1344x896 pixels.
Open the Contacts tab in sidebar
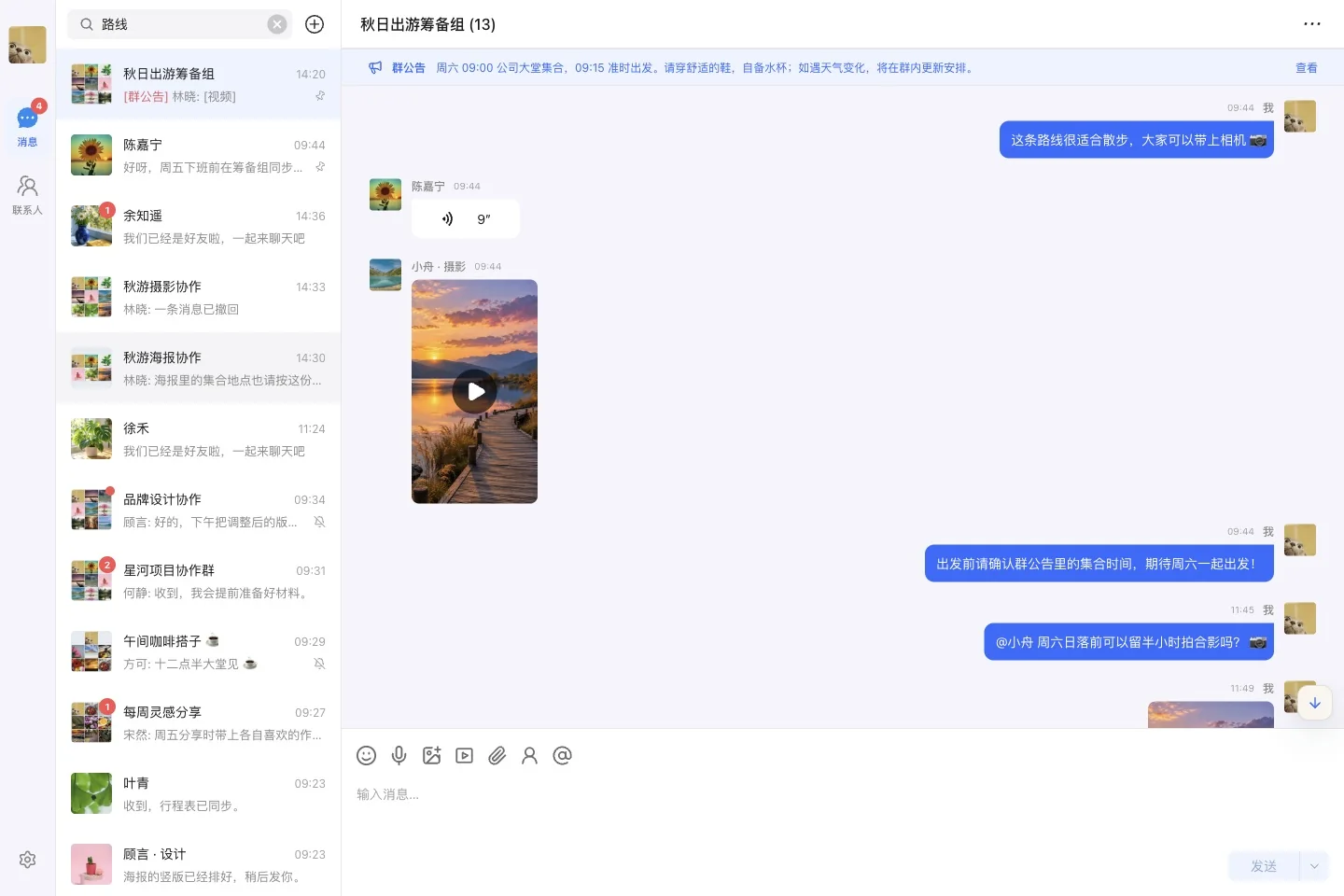27,195
